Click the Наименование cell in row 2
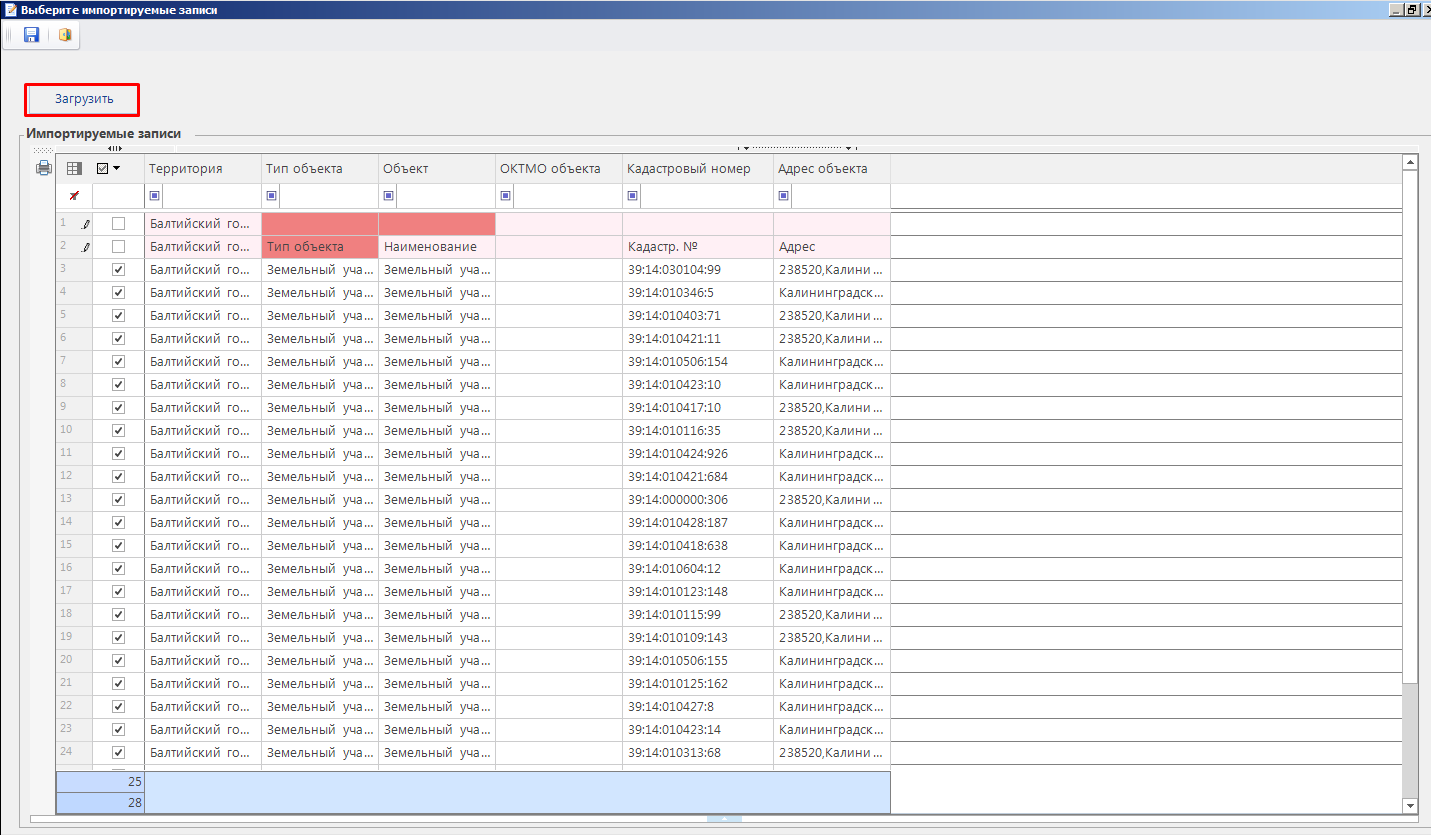 point(437,247)
